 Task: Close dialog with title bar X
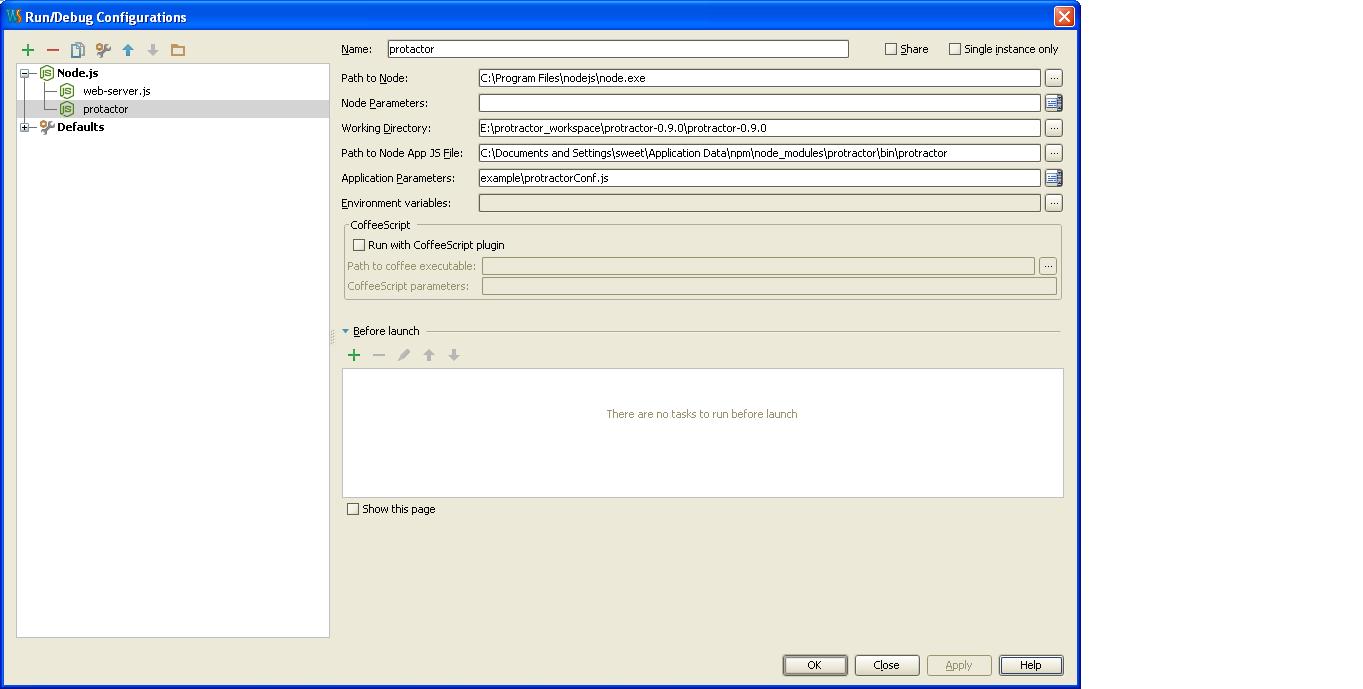pos(1064,17)
